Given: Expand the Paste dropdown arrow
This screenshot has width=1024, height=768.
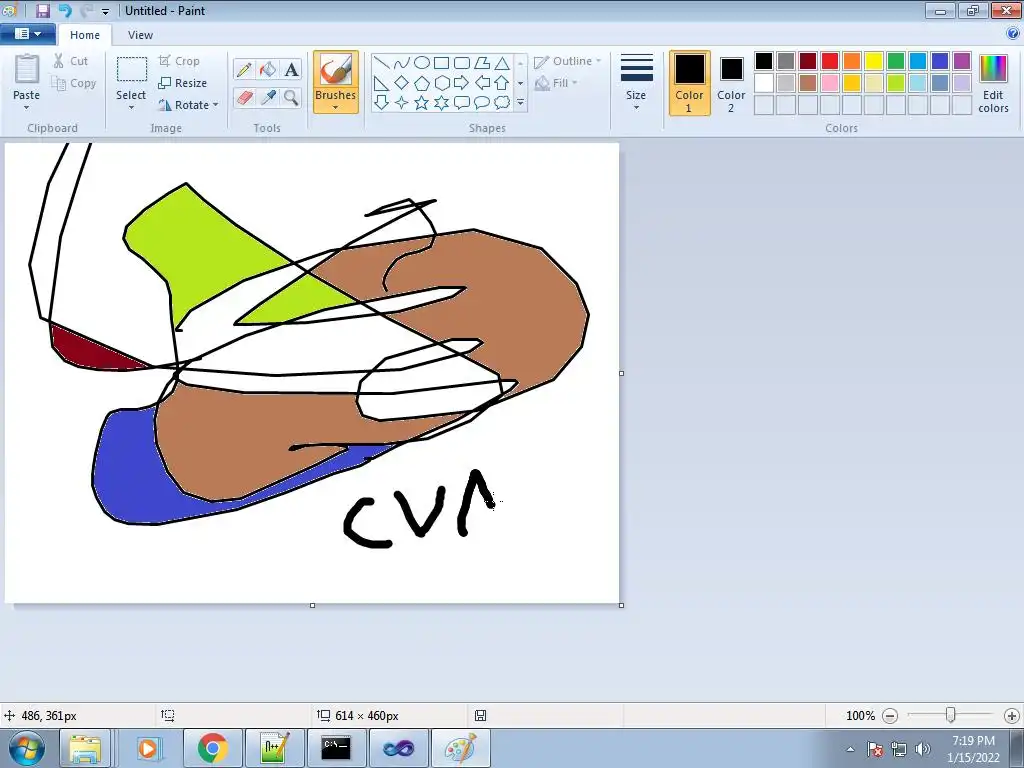Looking at the screenshot, I should pyautogui.click(x=26, y=108).
